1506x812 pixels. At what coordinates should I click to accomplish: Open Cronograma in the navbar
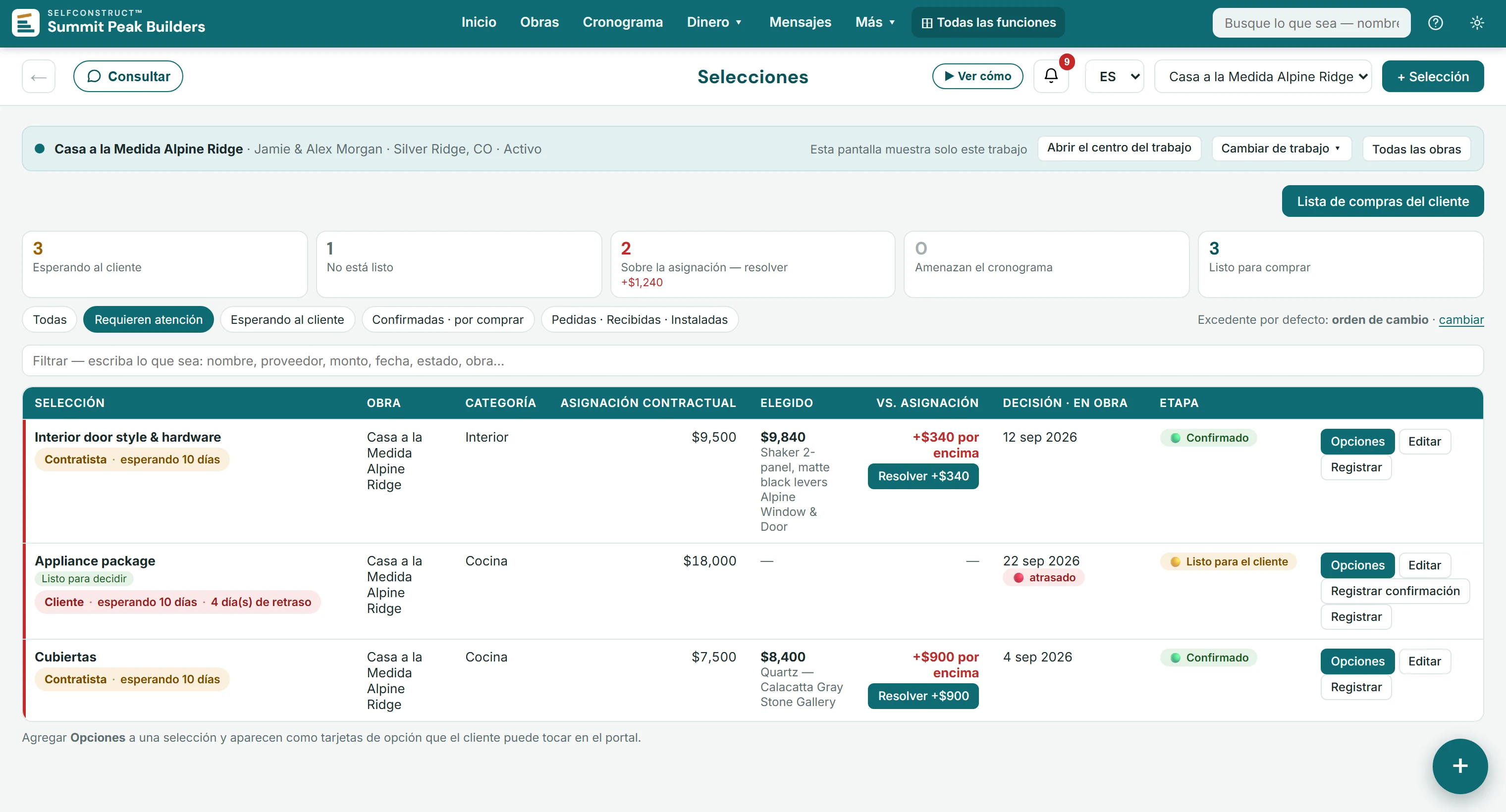click(x=623, y=22)
